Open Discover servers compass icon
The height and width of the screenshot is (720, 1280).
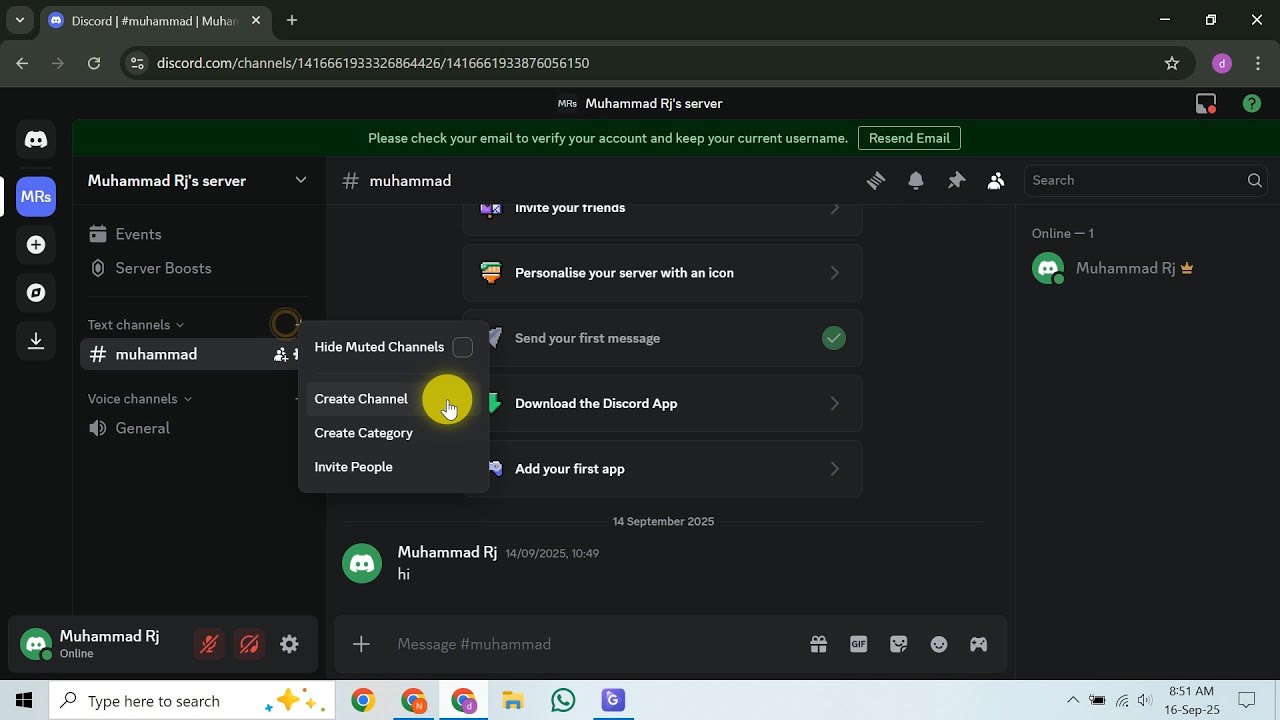pos(36,293)
